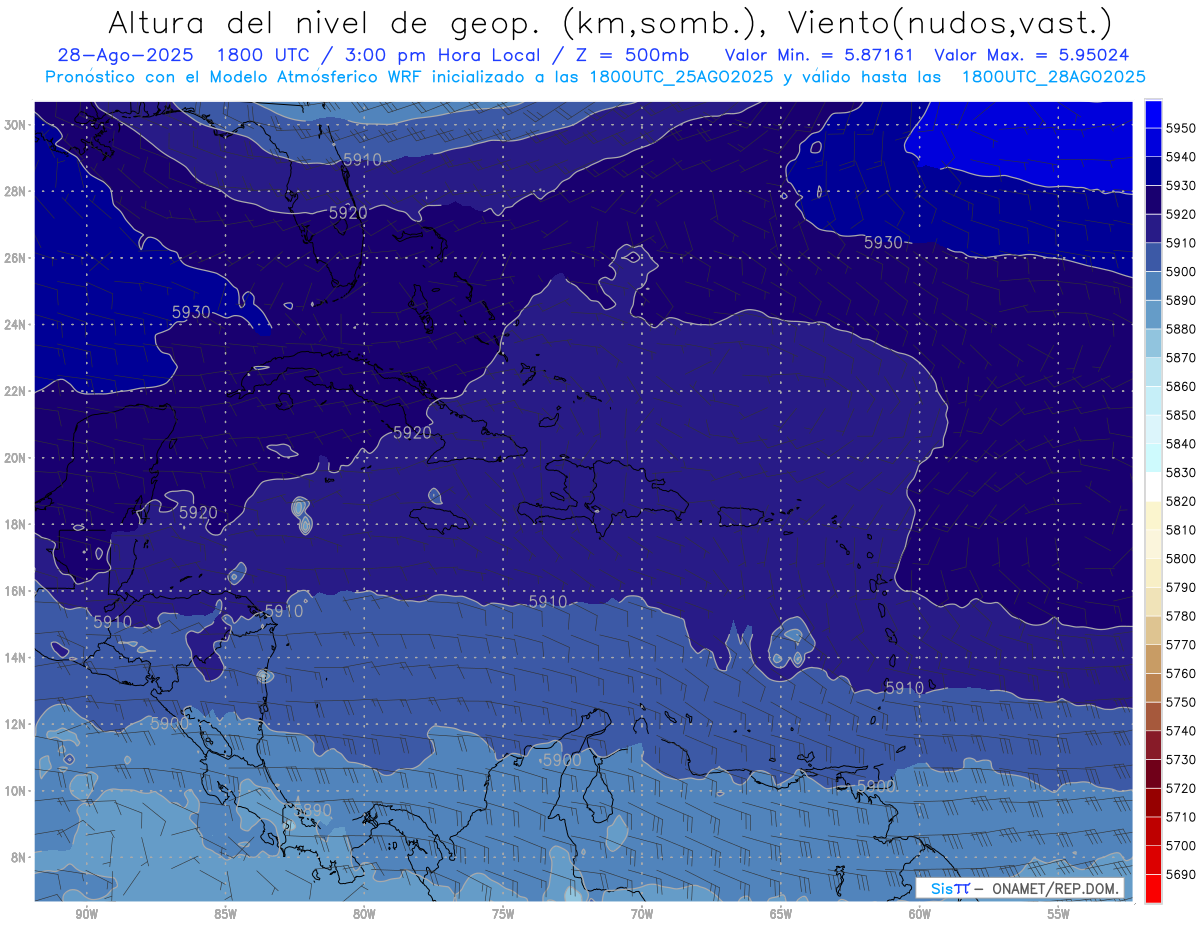Click legend value 5750

(1182, 702)
